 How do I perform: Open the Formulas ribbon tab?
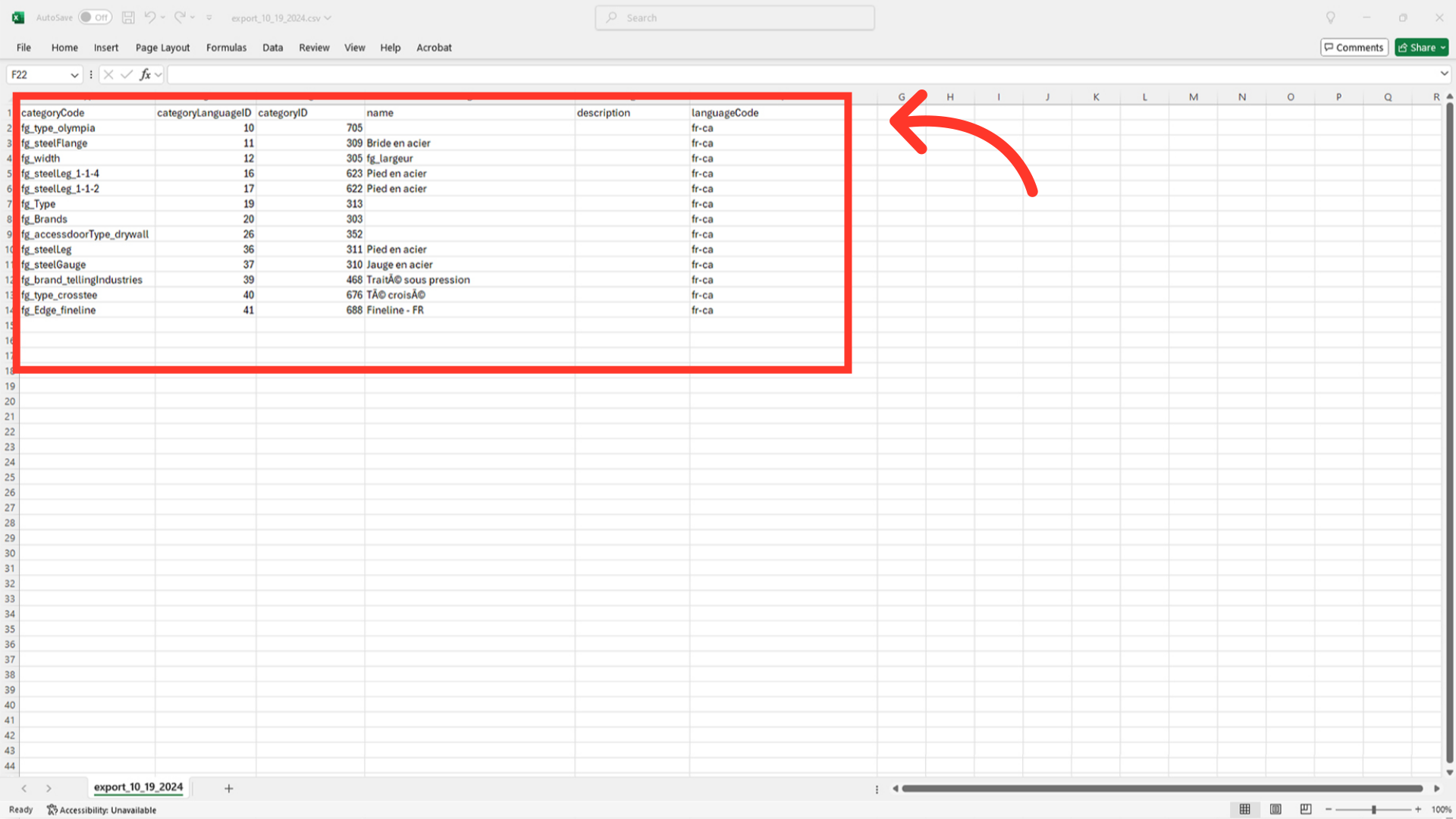coord(226,47)
